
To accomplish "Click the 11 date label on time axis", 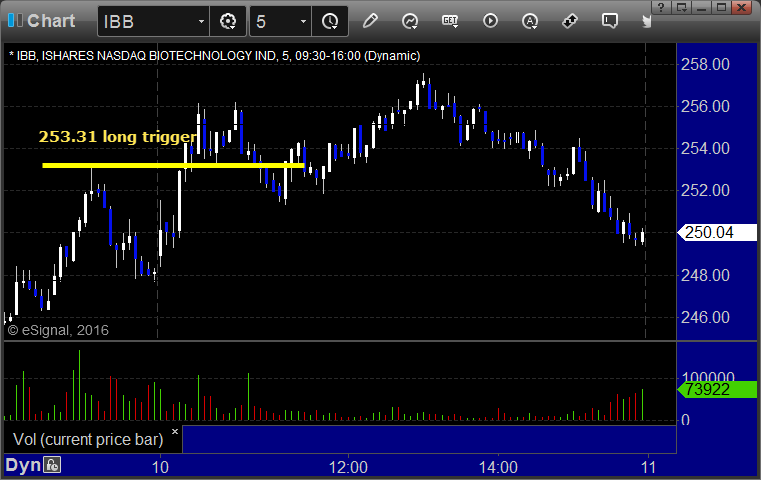I will point(648,467).
